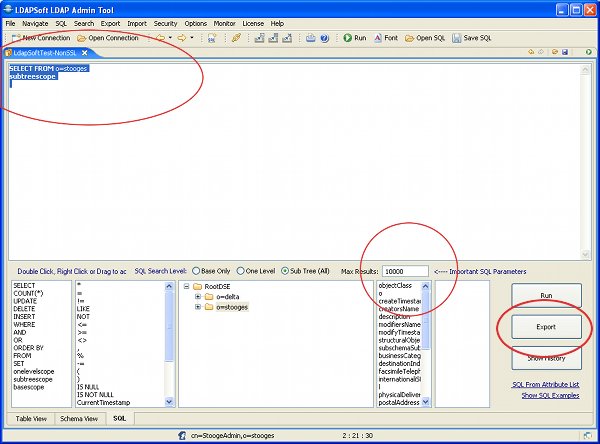600x444 pixels.
Task: Open the SQL menu
Action: point(61,23)
